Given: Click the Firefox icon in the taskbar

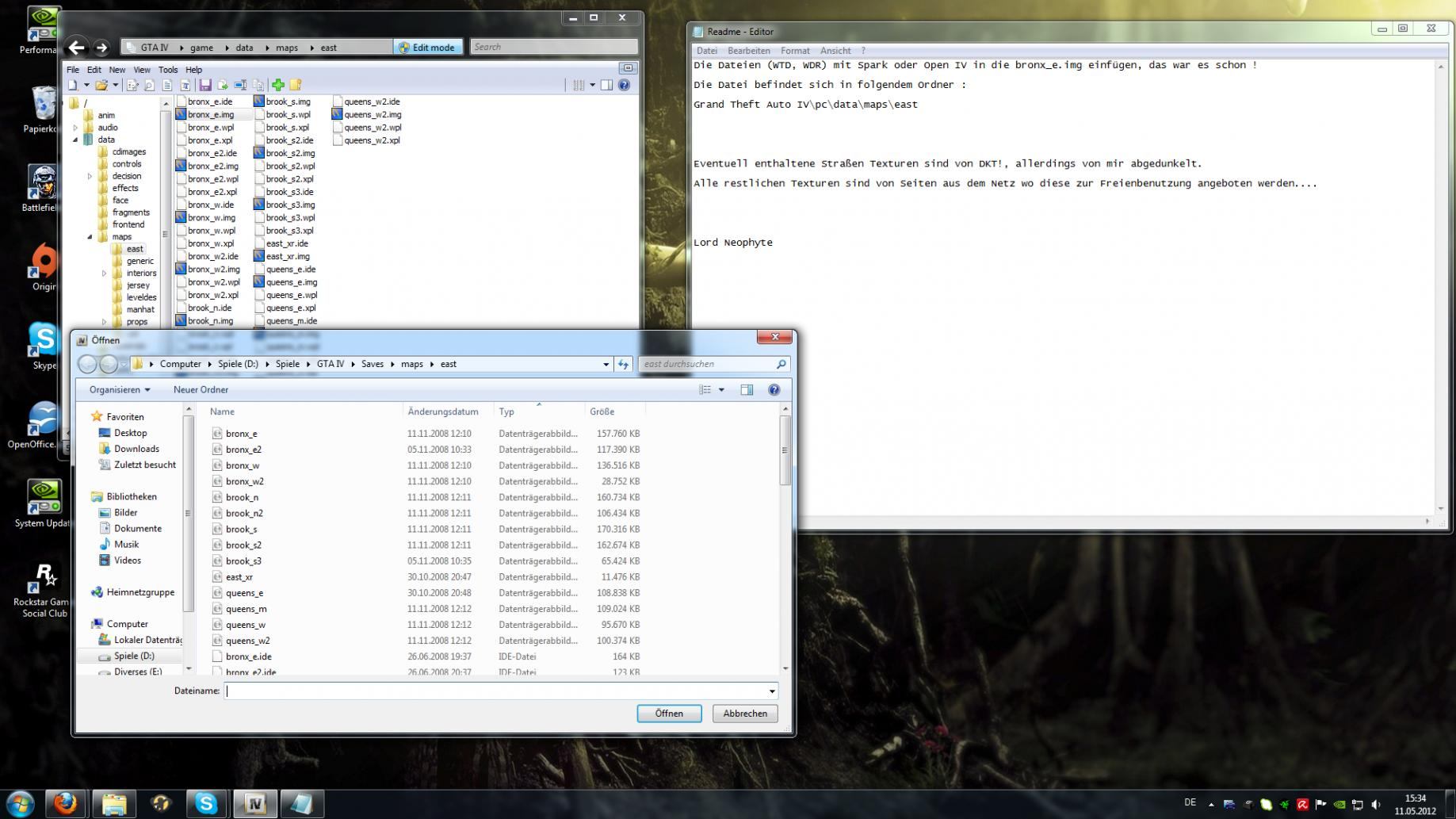Looking at the screenshot, I should pos(66,803).
